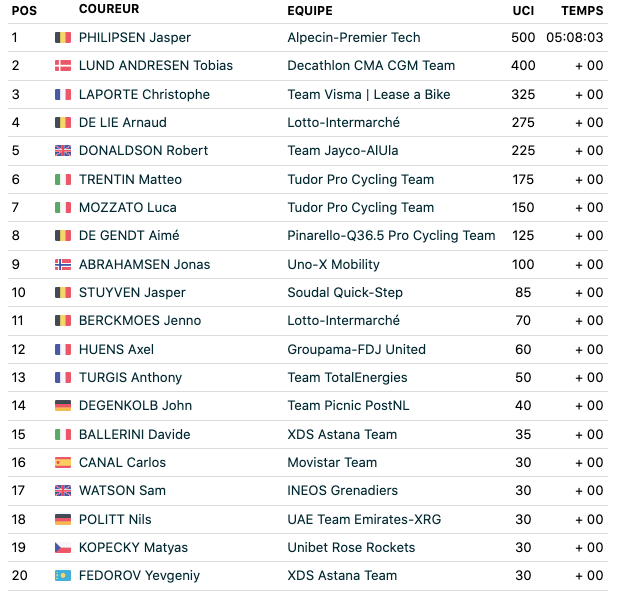Viewport: 618px width, 591px height.
Task: Click the Czech flag beside KOPECKY Matyas
Action: click(x=63, y=548)
